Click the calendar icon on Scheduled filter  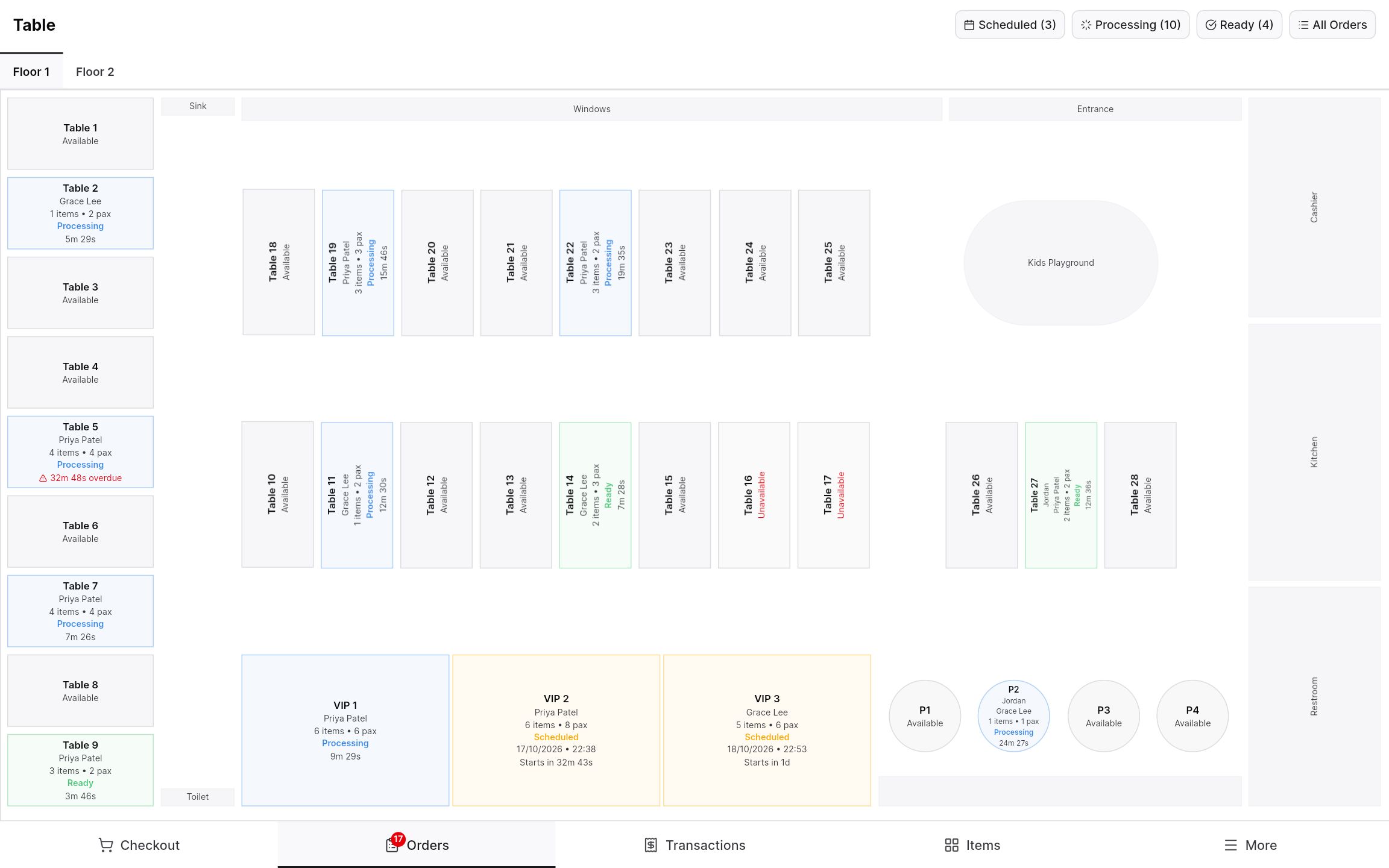point(969,25)
